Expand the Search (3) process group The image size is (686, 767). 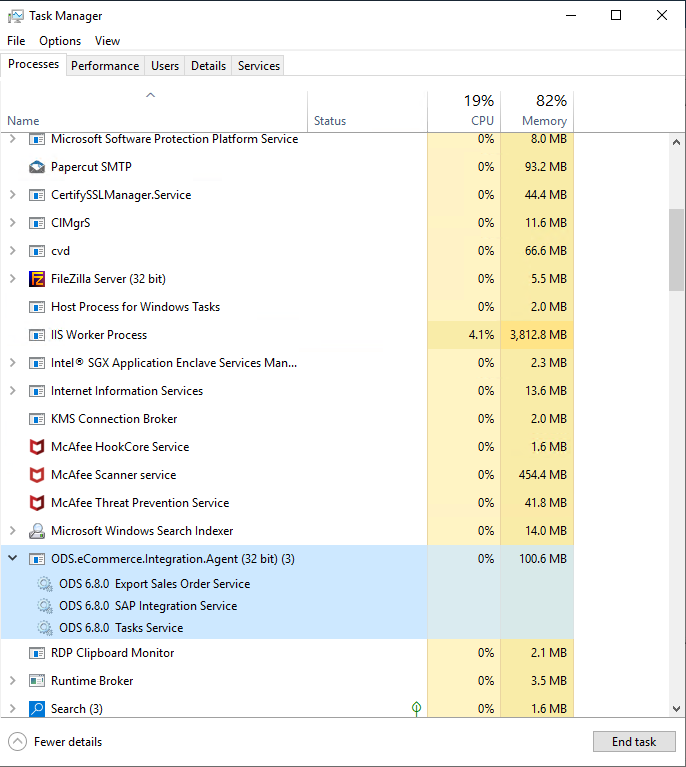[13, 708]
